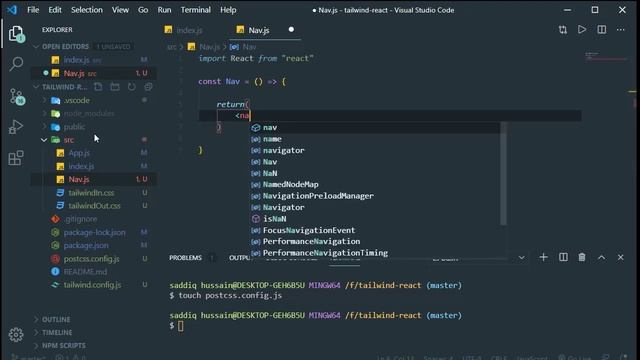Maximize the panel size with up chevron
This screenshot has height=360, width=640.
(x=601, y=257)
